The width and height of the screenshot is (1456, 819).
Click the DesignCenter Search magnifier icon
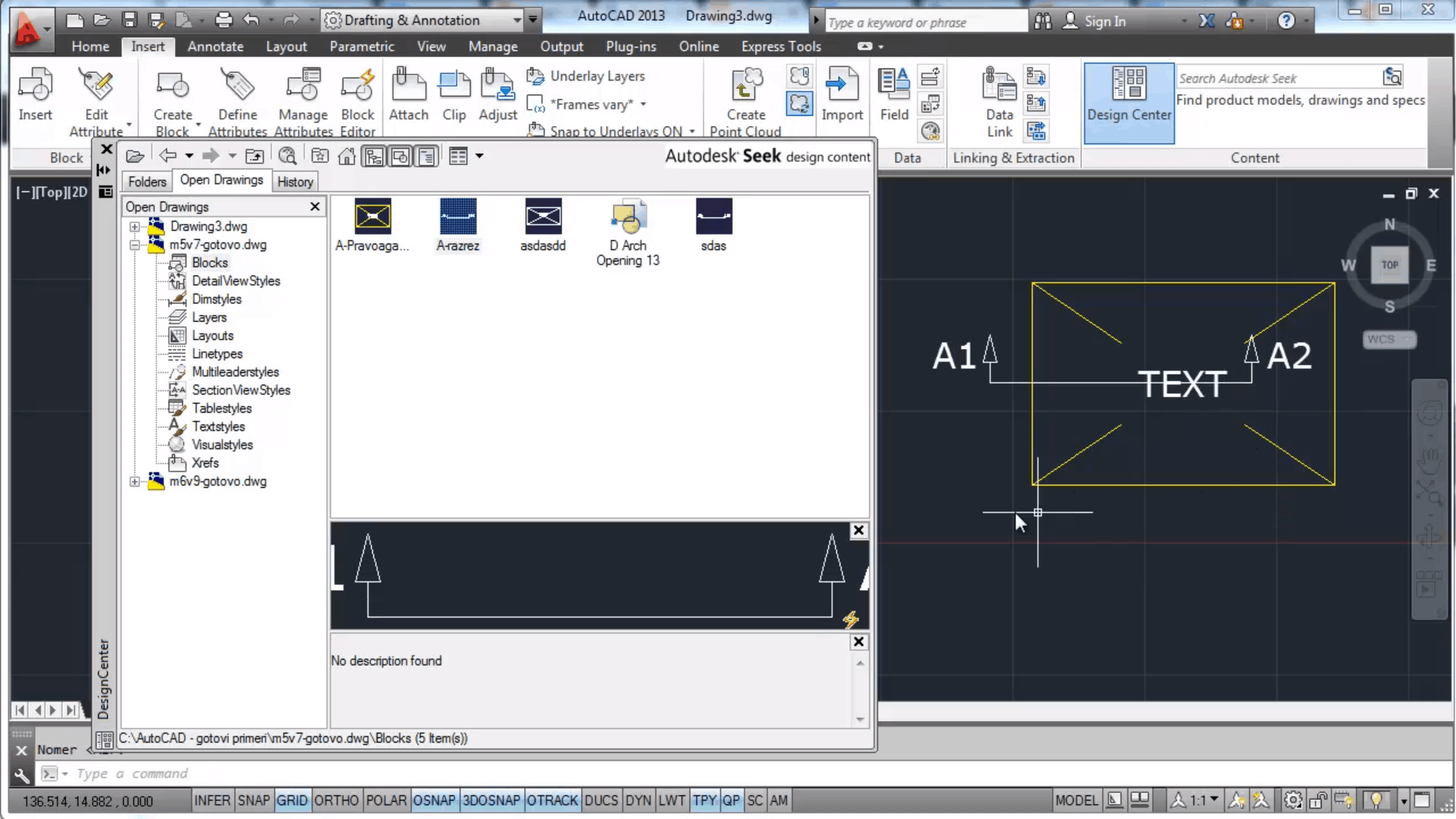tap(287, 156)
